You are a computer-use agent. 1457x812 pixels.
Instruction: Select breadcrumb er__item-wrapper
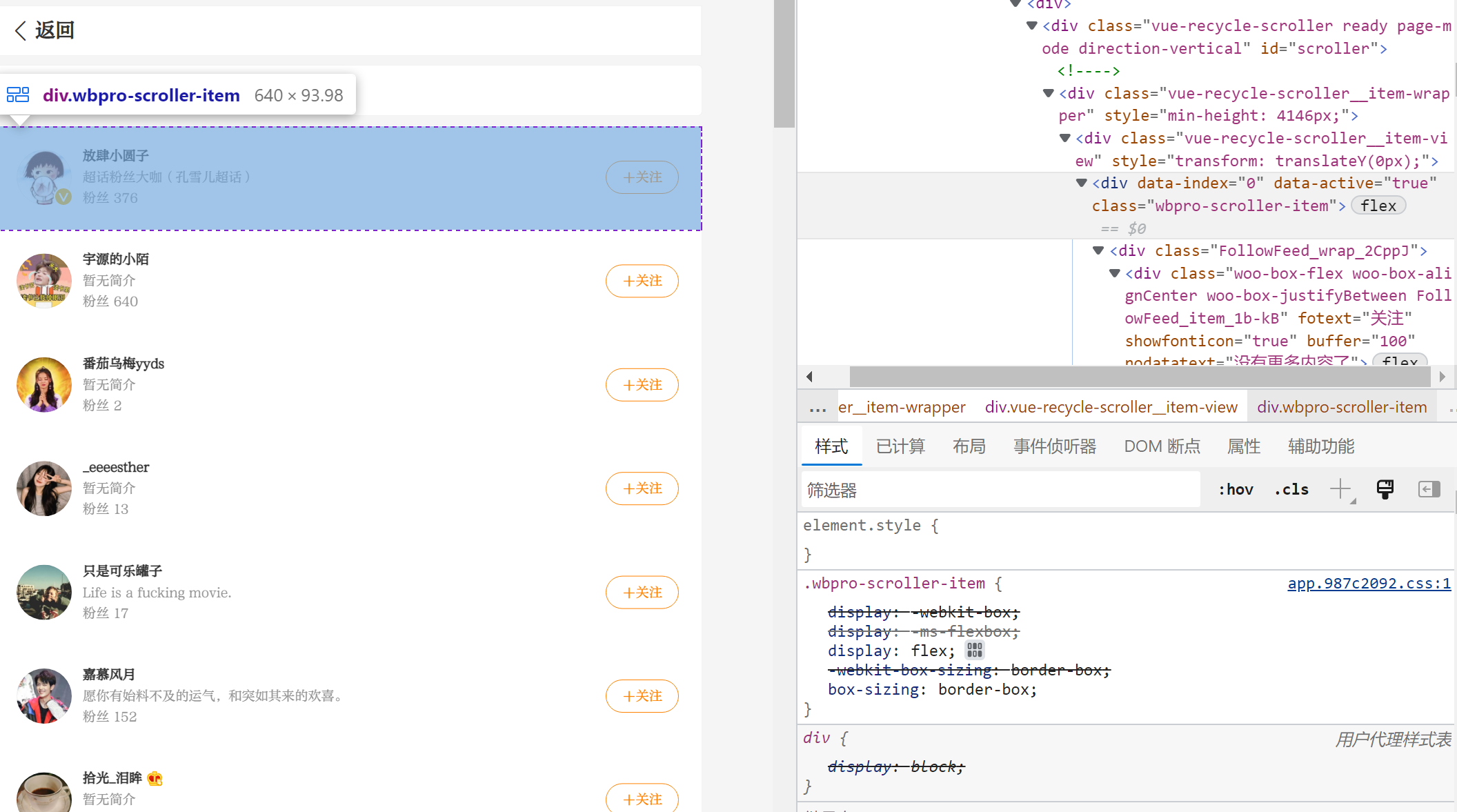pos(902,407)
